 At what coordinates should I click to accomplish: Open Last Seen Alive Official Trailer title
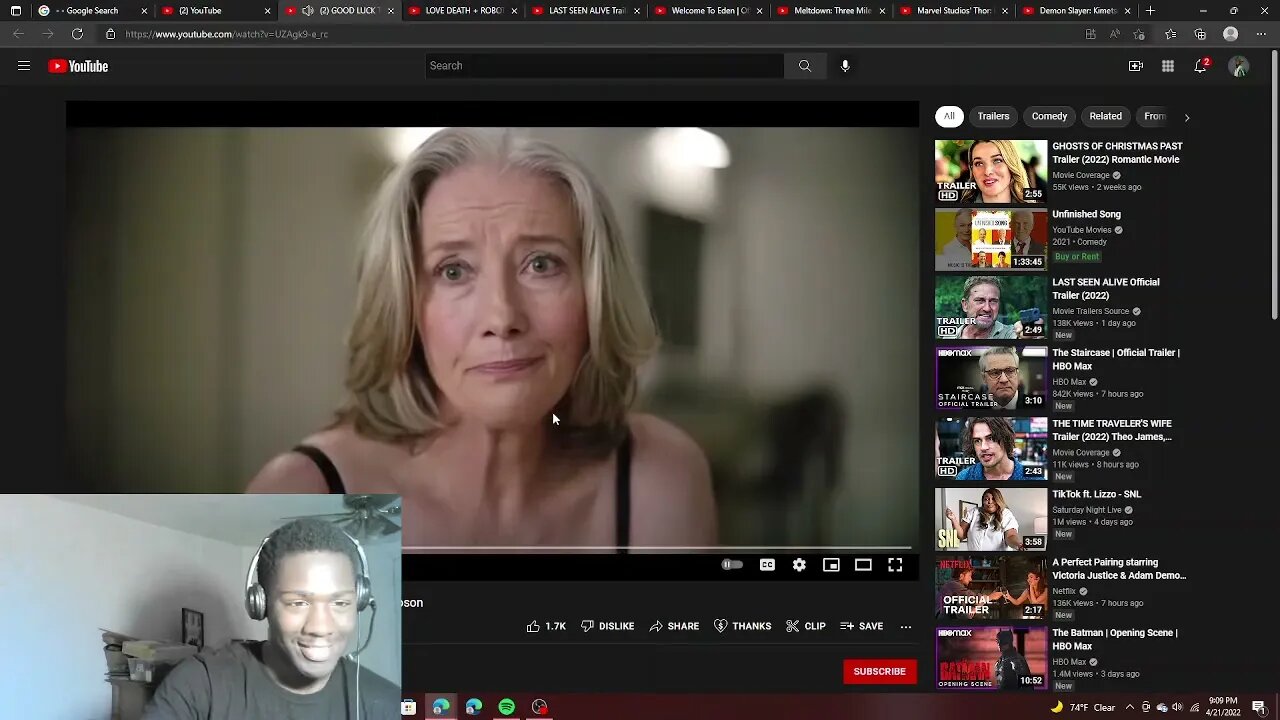tap(1106, 289)
